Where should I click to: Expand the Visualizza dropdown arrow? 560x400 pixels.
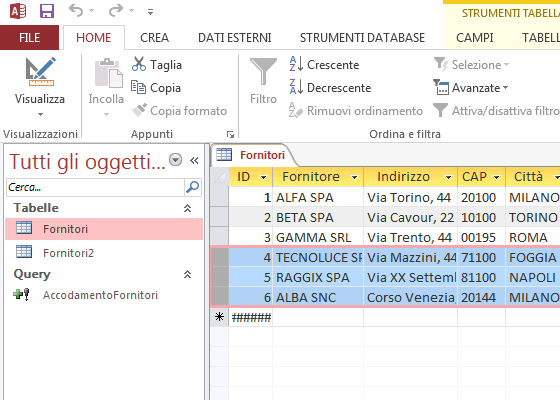click(40, 115)
